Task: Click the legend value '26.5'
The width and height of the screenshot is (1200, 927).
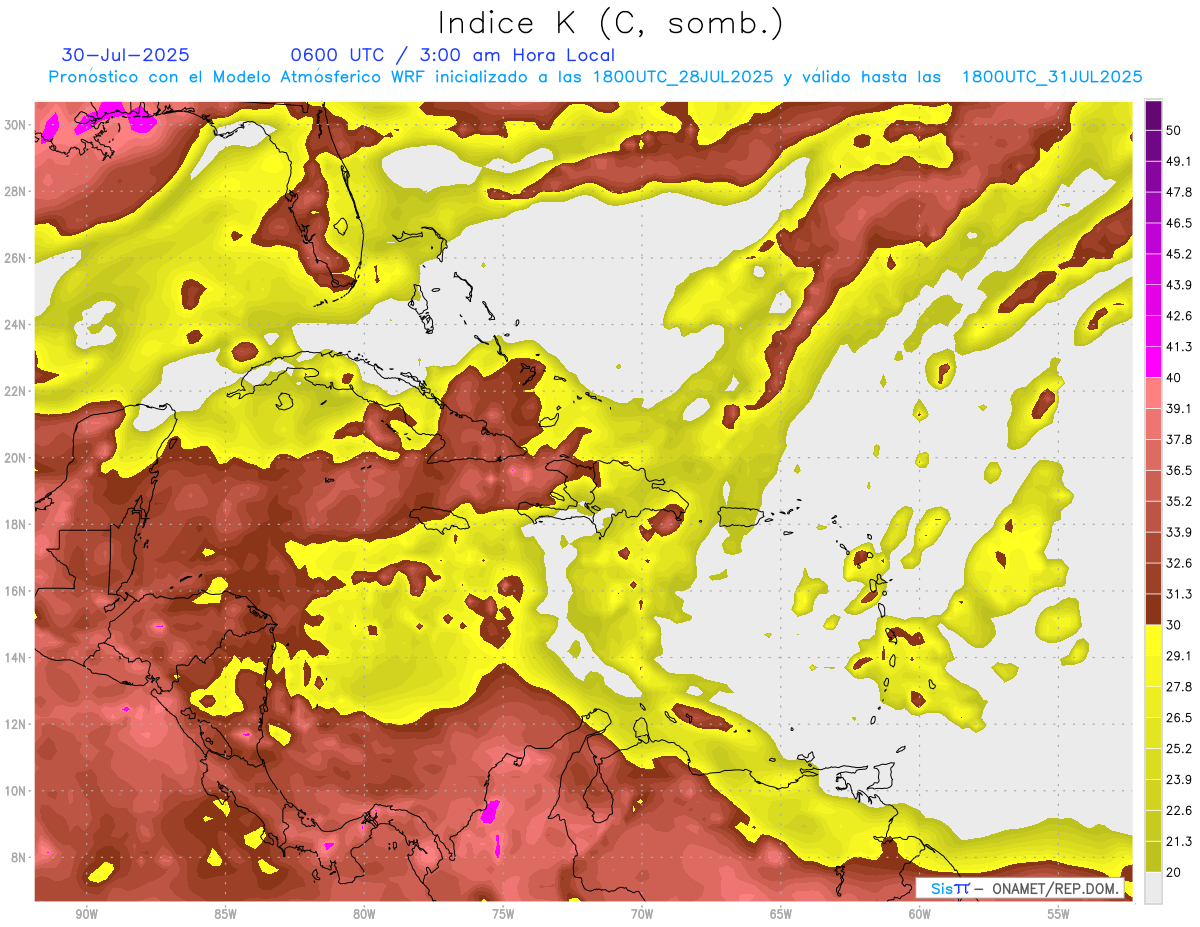Action: coord(1179,717)
